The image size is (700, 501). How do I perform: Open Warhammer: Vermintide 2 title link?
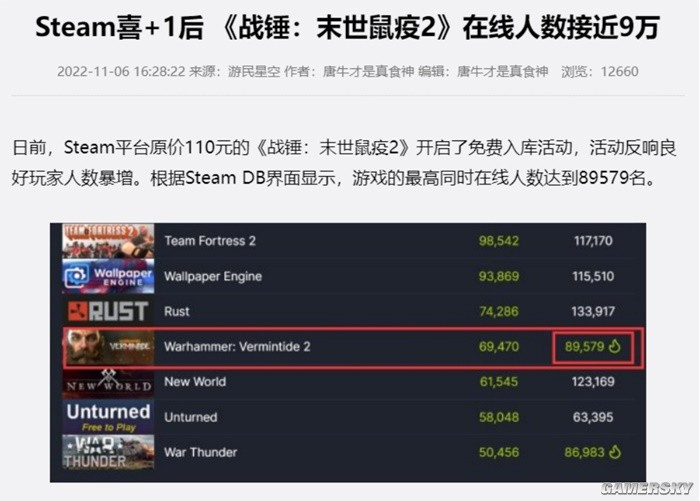coord(237,347)
